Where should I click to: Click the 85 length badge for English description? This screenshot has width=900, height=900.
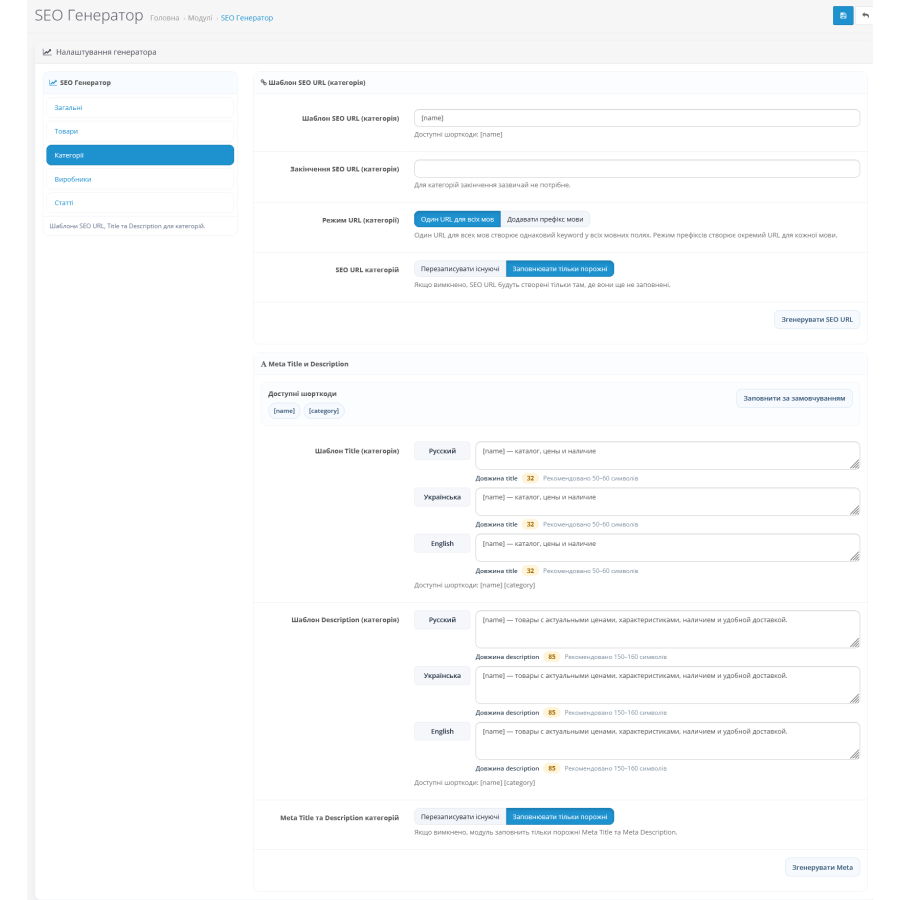coord(552,769)
